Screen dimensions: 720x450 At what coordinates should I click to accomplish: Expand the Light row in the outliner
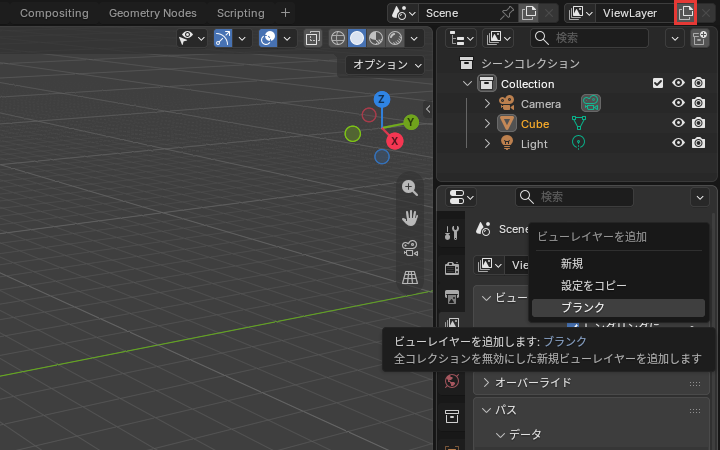pyautogui.click(x=487, y=143)
